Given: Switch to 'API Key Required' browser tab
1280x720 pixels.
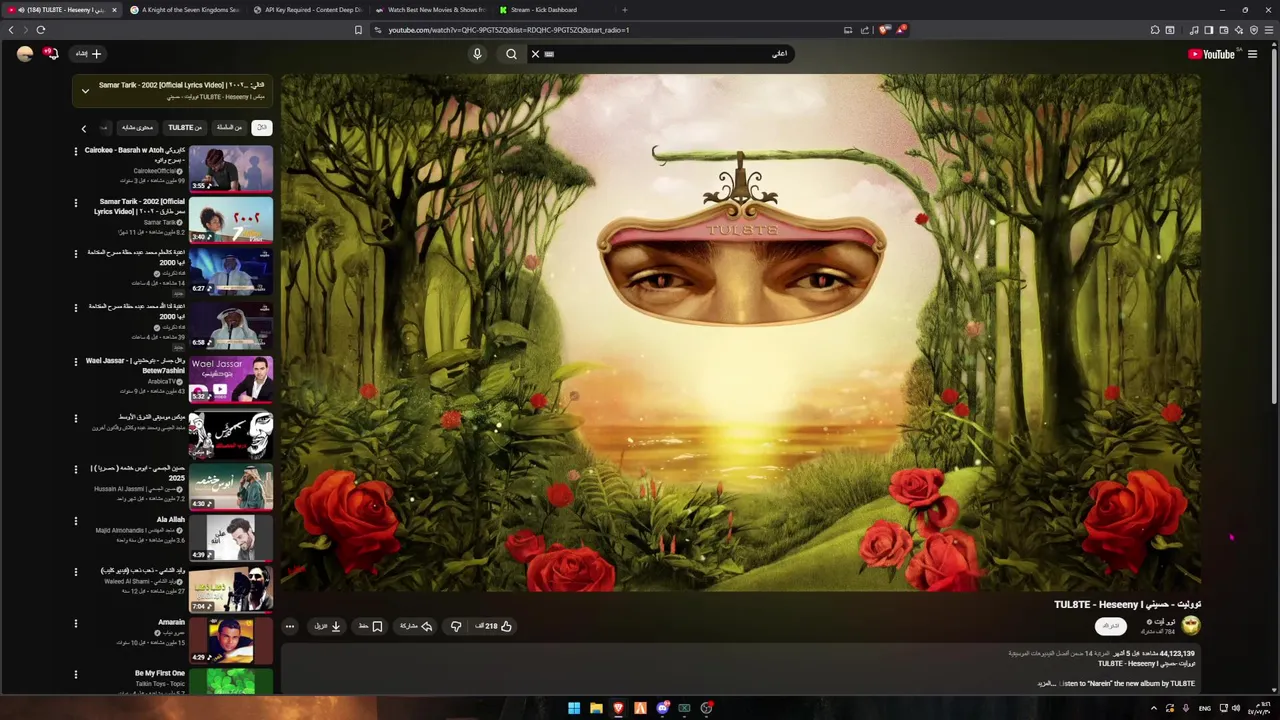Looking at the screenshot, I should click(x=307, y=10).
